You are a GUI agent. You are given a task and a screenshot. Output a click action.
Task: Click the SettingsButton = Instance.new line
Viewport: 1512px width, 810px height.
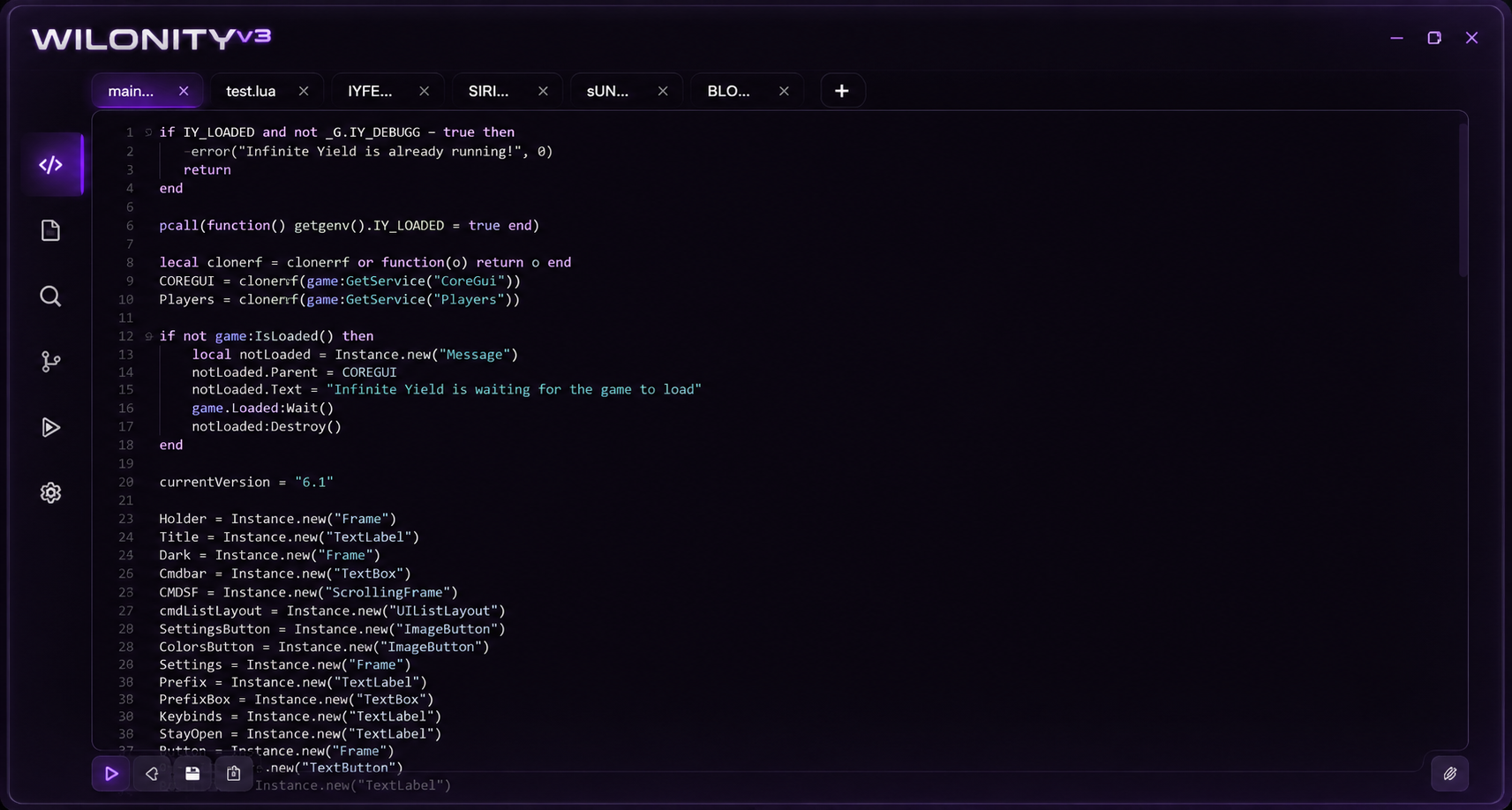[x=333, y=629]
